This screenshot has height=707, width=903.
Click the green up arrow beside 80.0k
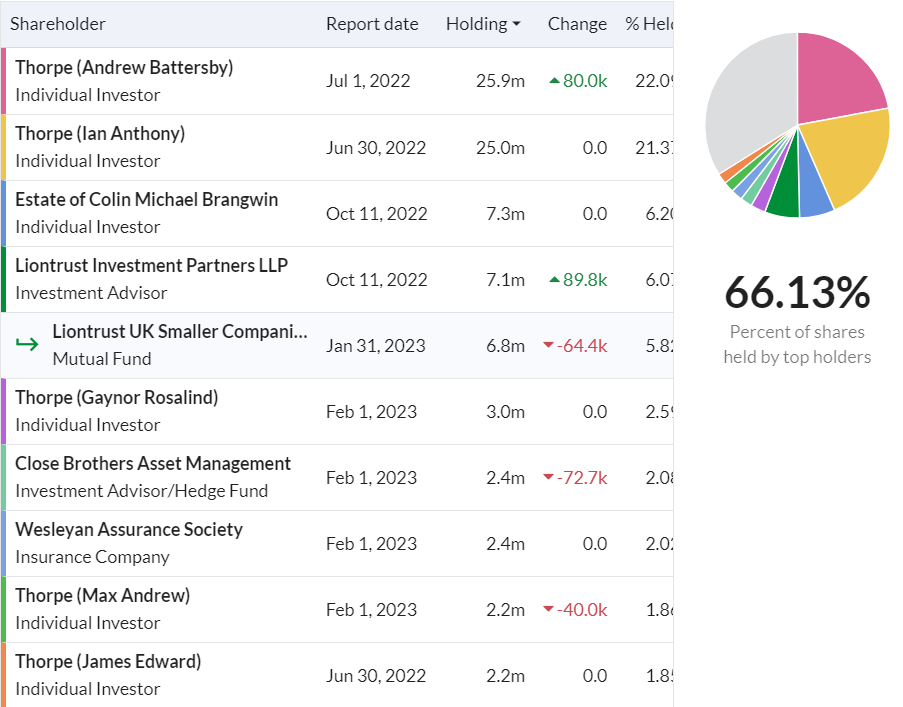pos(555,81)
